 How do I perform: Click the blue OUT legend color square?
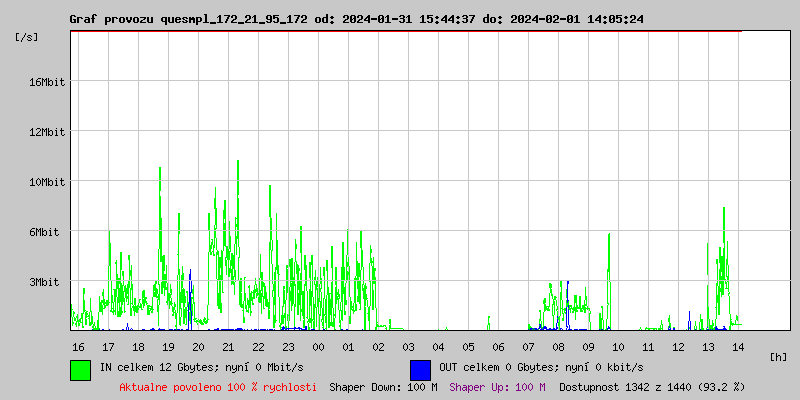pos(420,369)
